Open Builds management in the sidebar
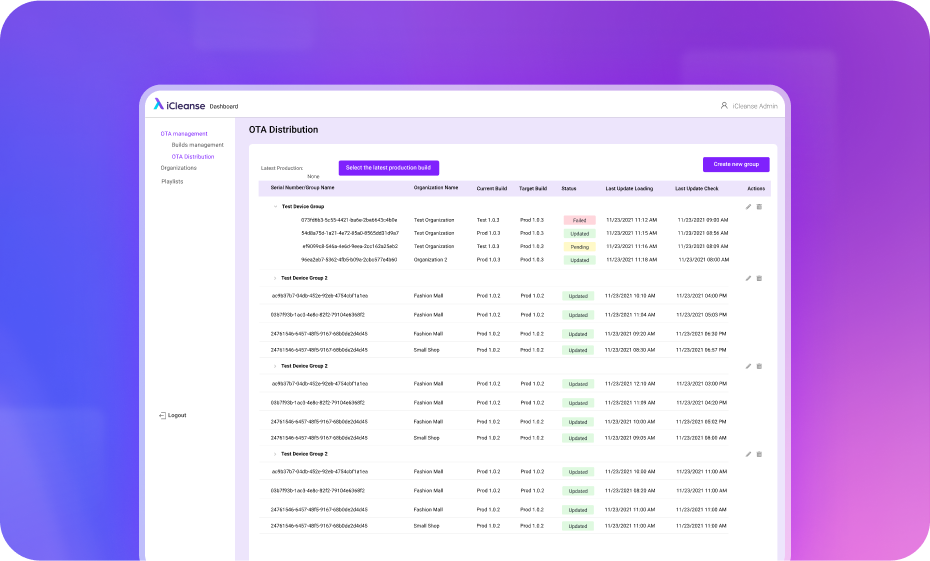This screenshot has width=930, height=561. click(x=197, y=145)
